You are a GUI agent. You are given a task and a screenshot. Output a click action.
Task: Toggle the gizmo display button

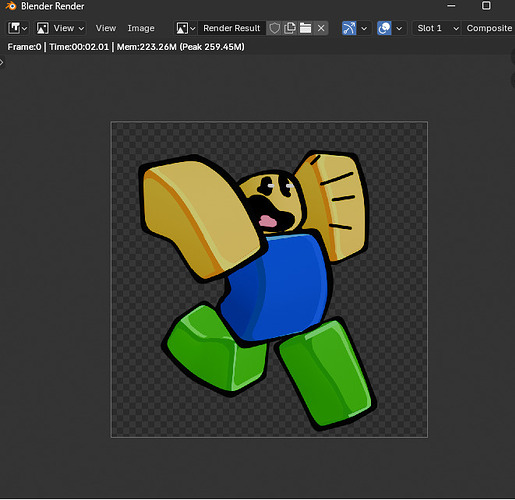pyautogui.click(x=349, y=28)
